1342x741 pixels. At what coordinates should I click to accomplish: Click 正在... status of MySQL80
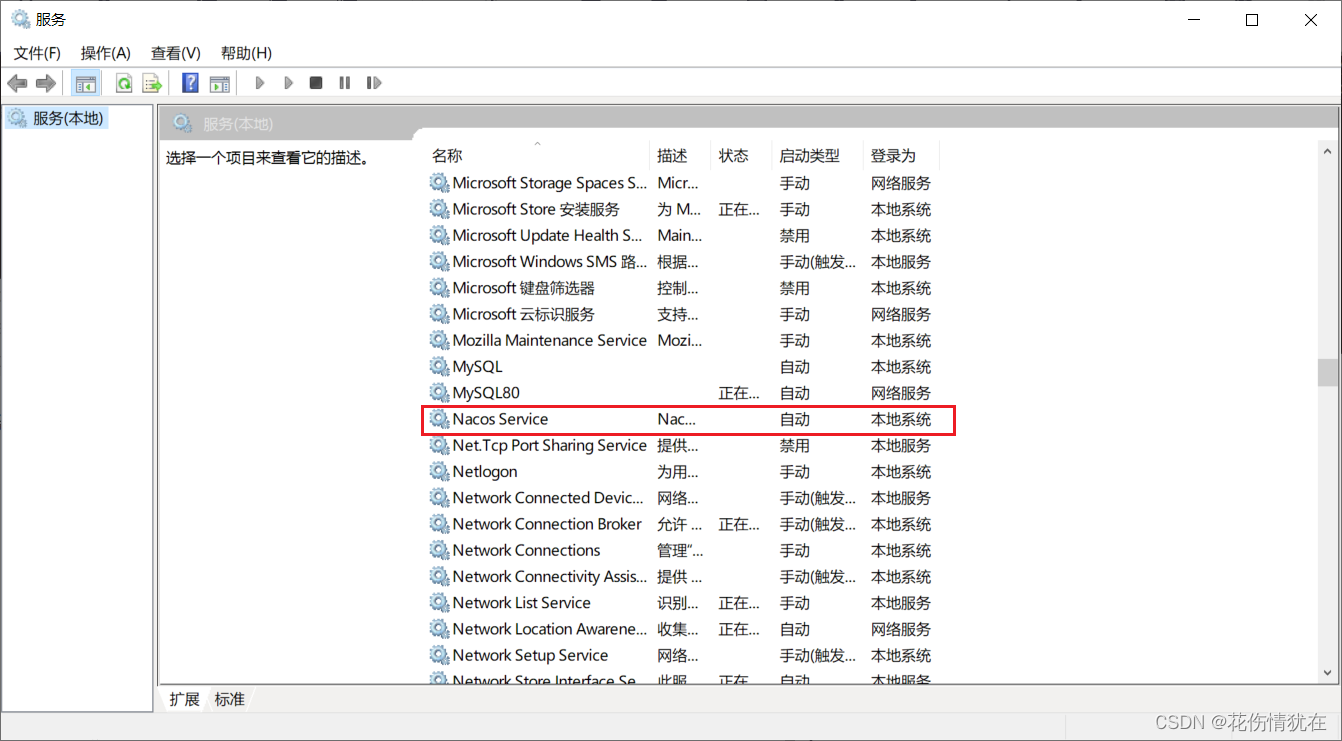tap(739, 393)
